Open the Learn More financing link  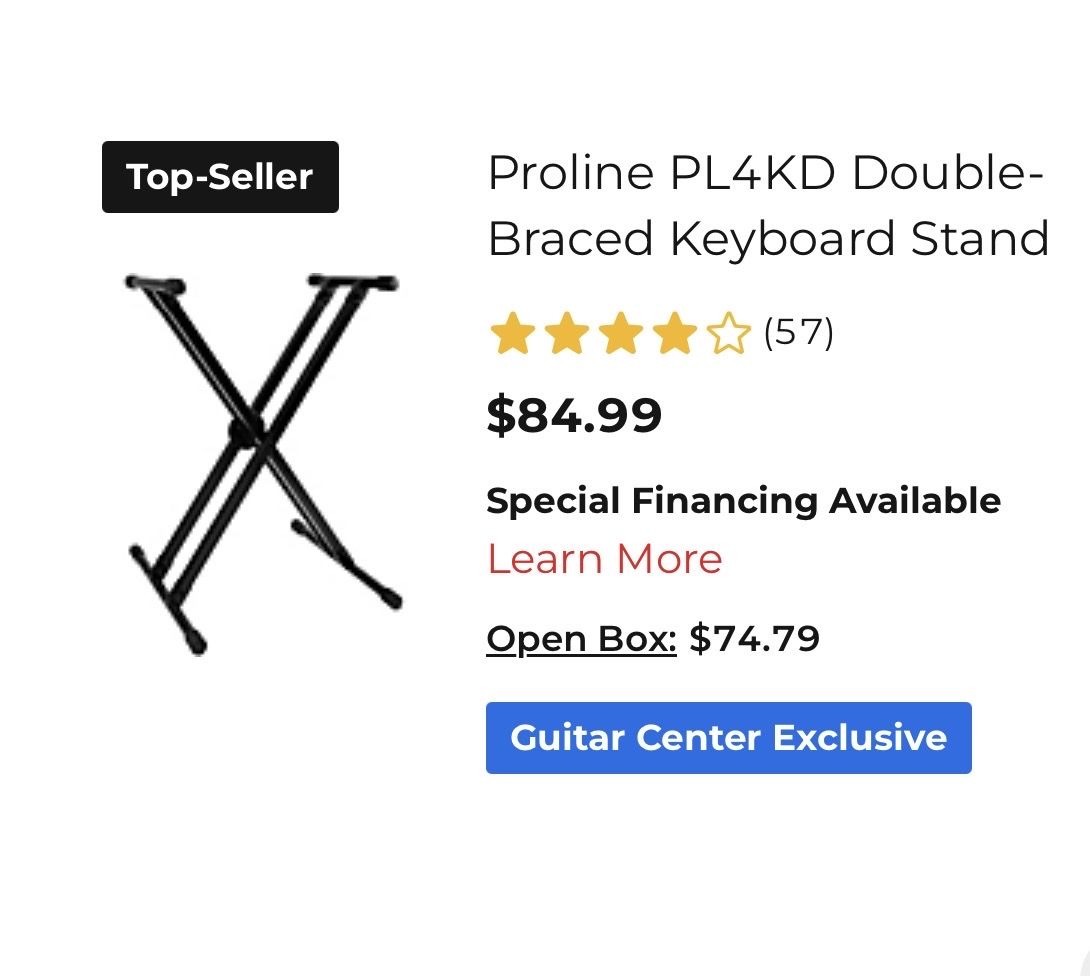[604, 559]
